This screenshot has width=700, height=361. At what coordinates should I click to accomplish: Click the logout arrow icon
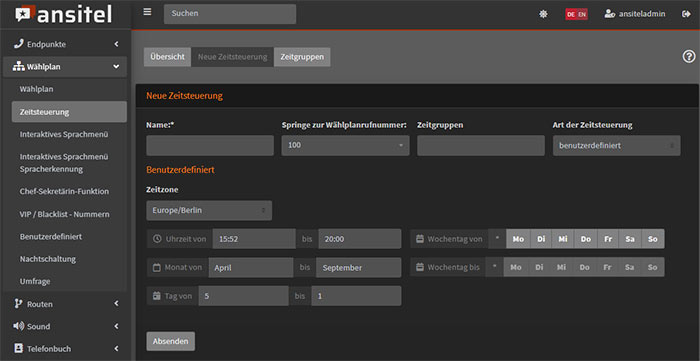coord(686,14)
